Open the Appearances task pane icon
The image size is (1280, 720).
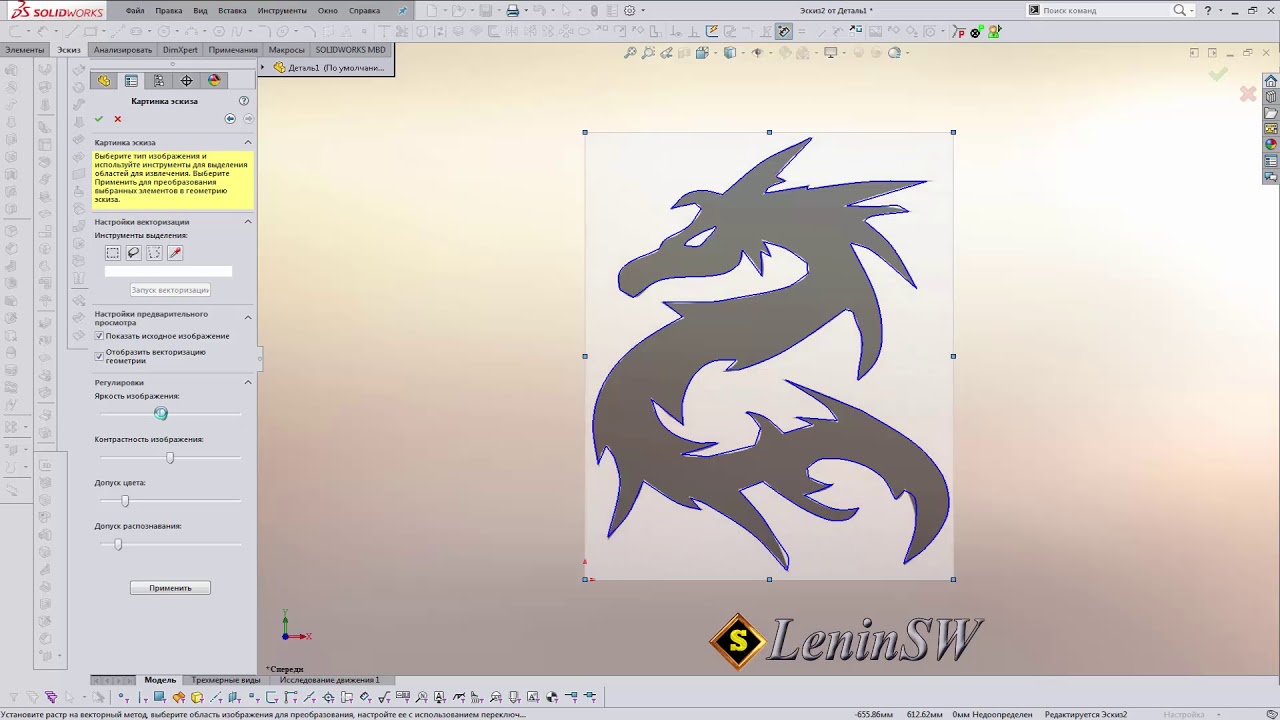(1271, 145)
